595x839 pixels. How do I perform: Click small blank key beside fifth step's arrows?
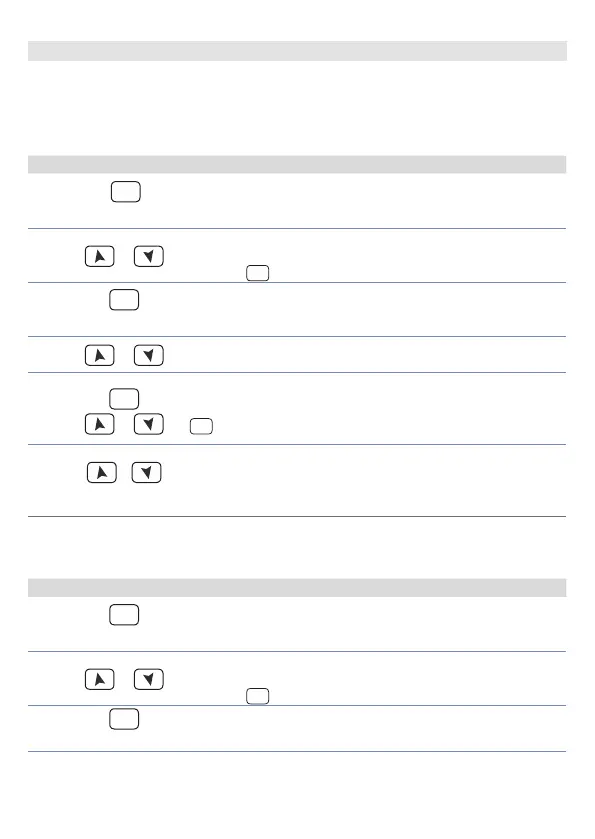pos(201,426)
